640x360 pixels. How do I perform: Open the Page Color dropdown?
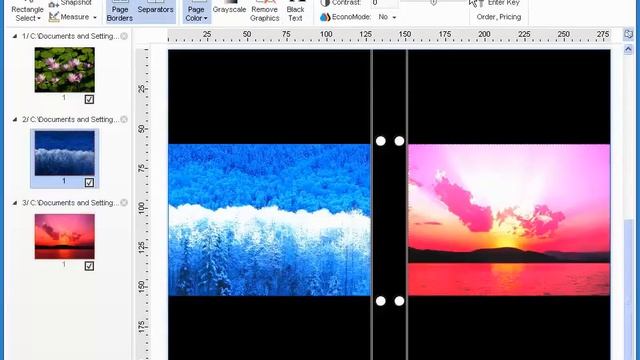tap(196, 11)
